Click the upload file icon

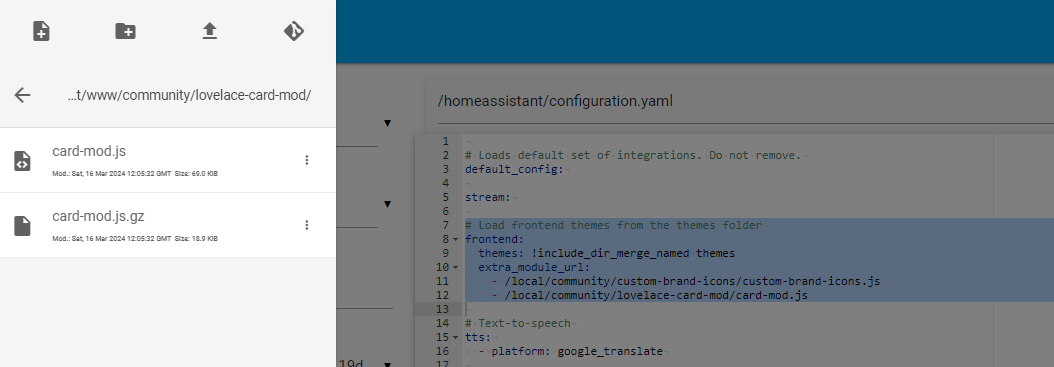click(x=210, y=31)
